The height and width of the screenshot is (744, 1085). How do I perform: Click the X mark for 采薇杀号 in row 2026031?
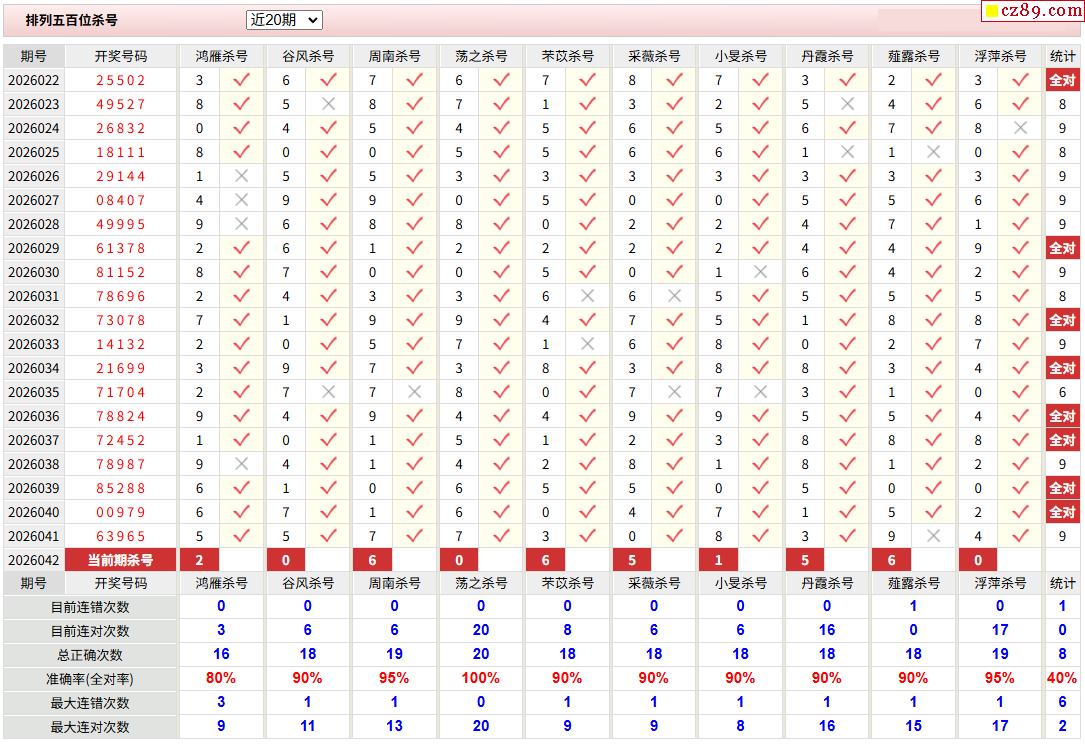[x=674, y=296]
